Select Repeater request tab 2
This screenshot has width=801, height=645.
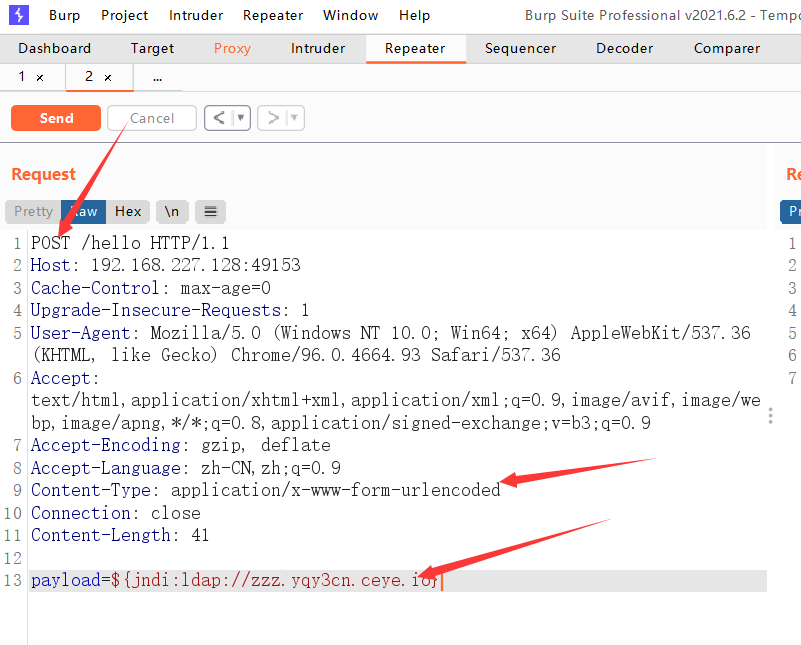[x=89, y=77]
